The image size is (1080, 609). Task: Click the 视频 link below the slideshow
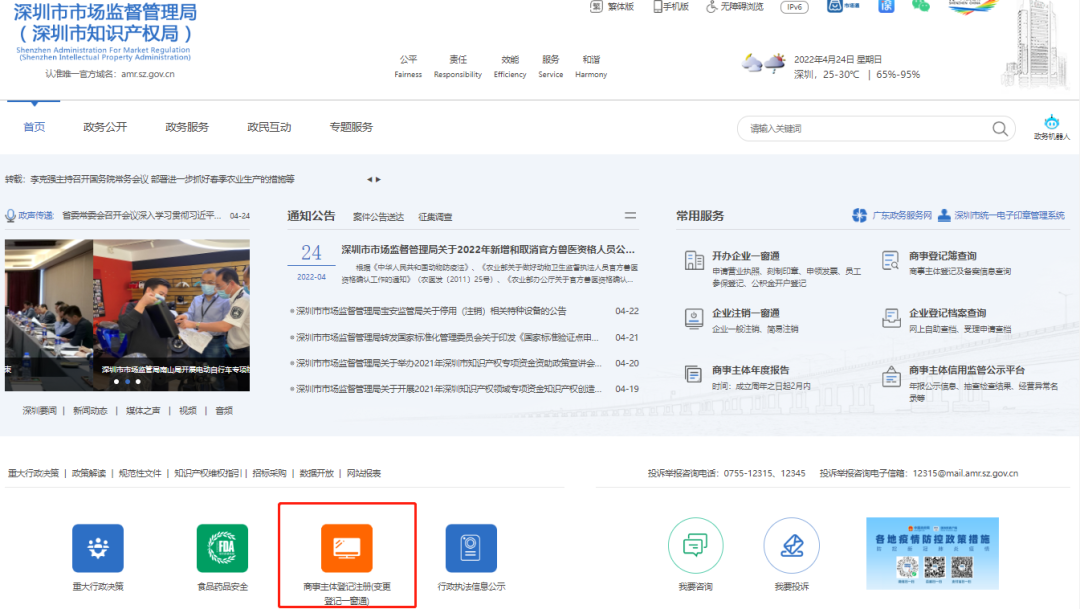tap(187, 411)
